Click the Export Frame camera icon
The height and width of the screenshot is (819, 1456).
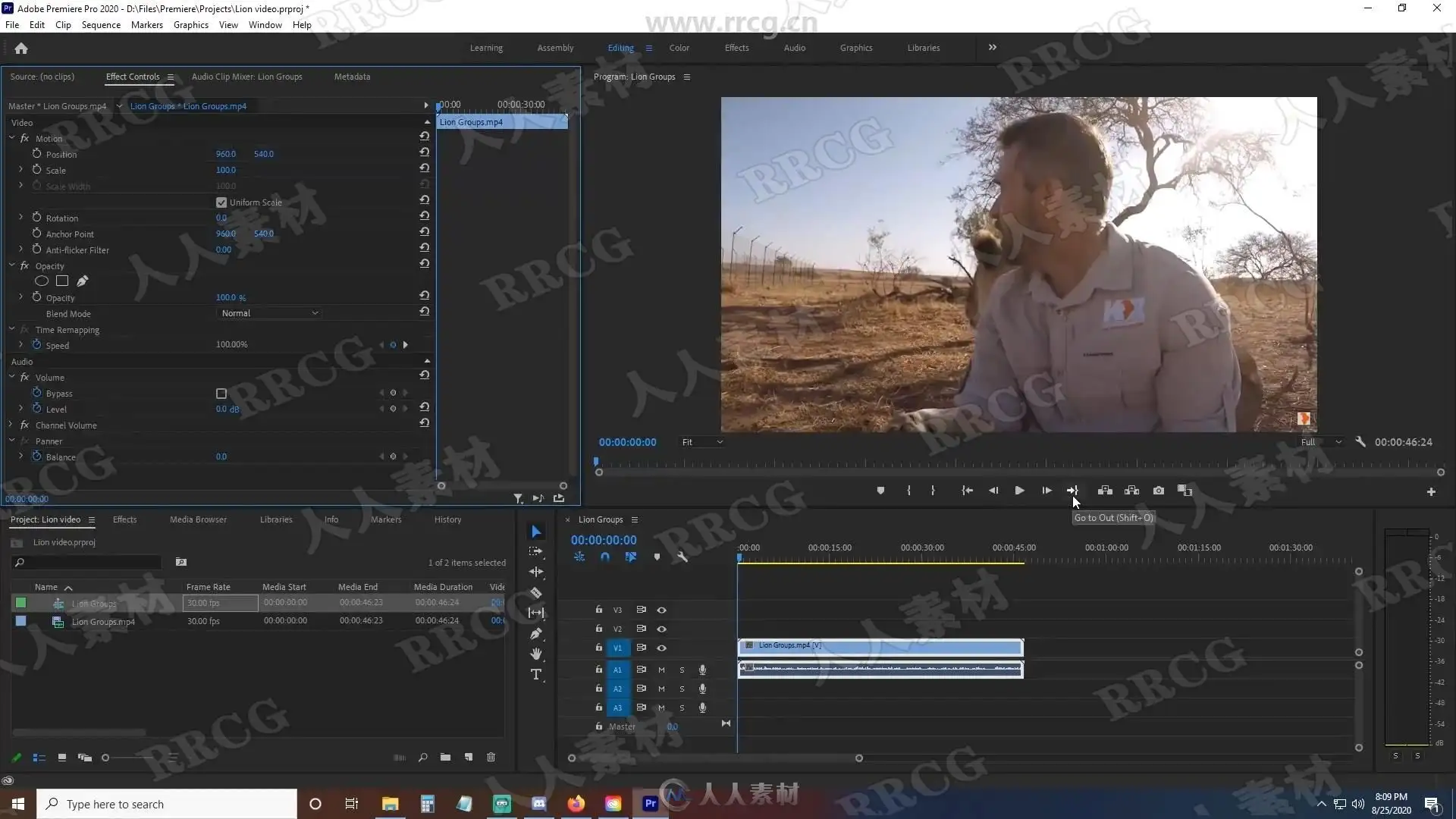point(1158,491)
